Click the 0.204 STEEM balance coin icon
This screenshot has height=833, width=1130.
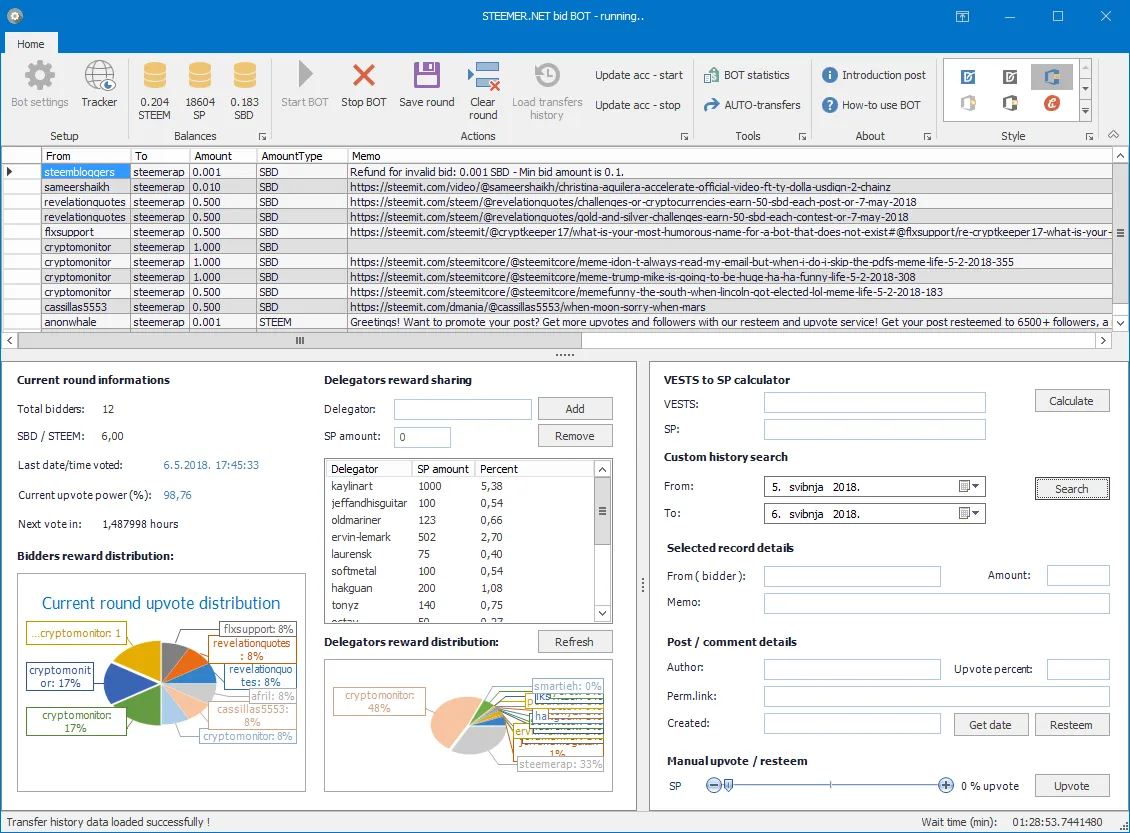(x=154, y=76)
